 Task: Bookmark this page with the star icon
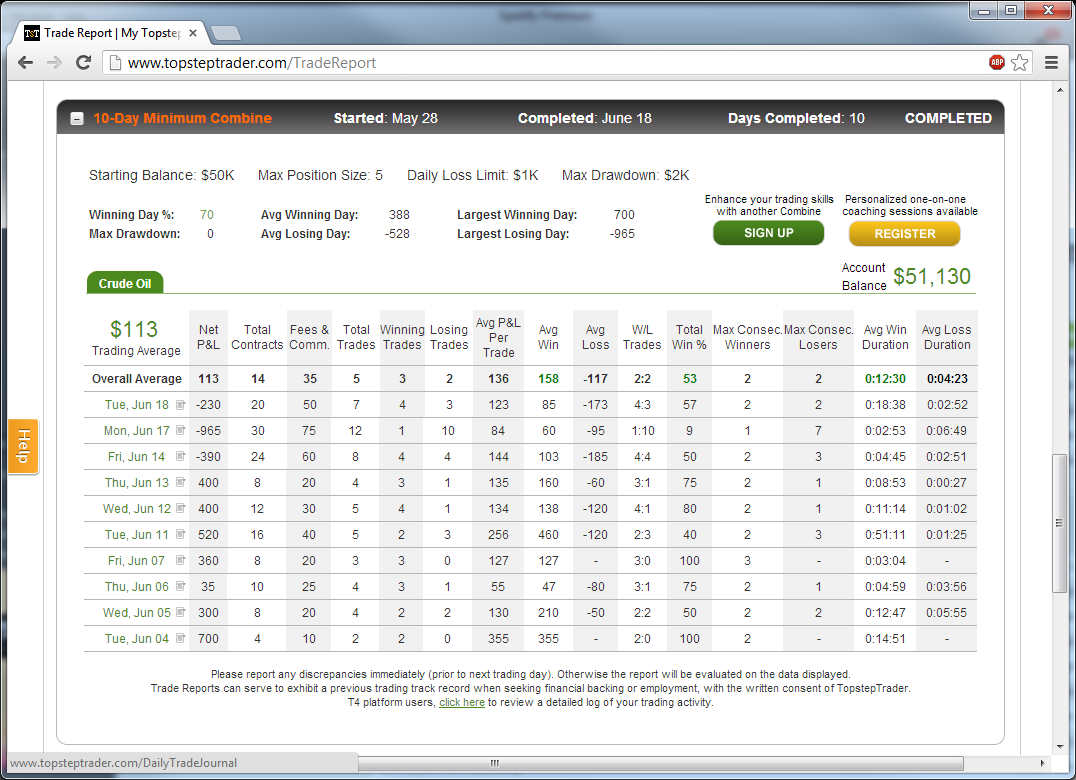point(1020,62)
